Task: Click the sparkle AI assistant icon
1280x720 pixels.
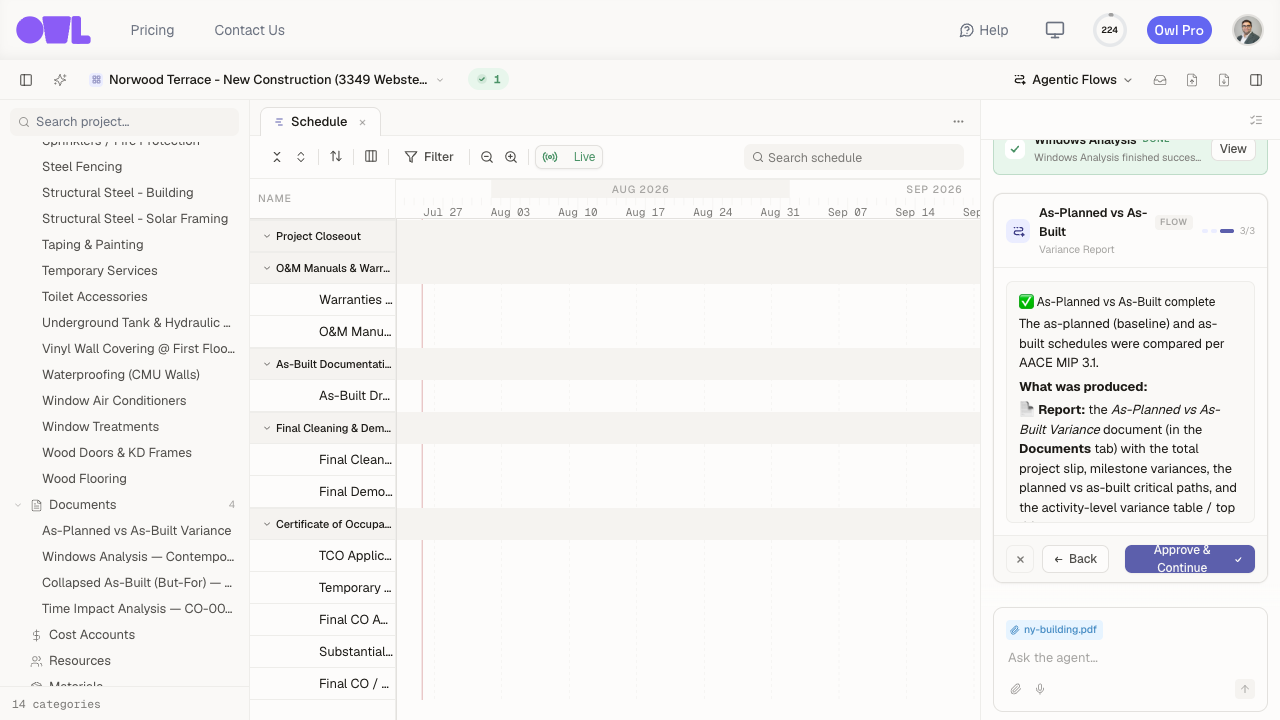Action: click(60, 80)
